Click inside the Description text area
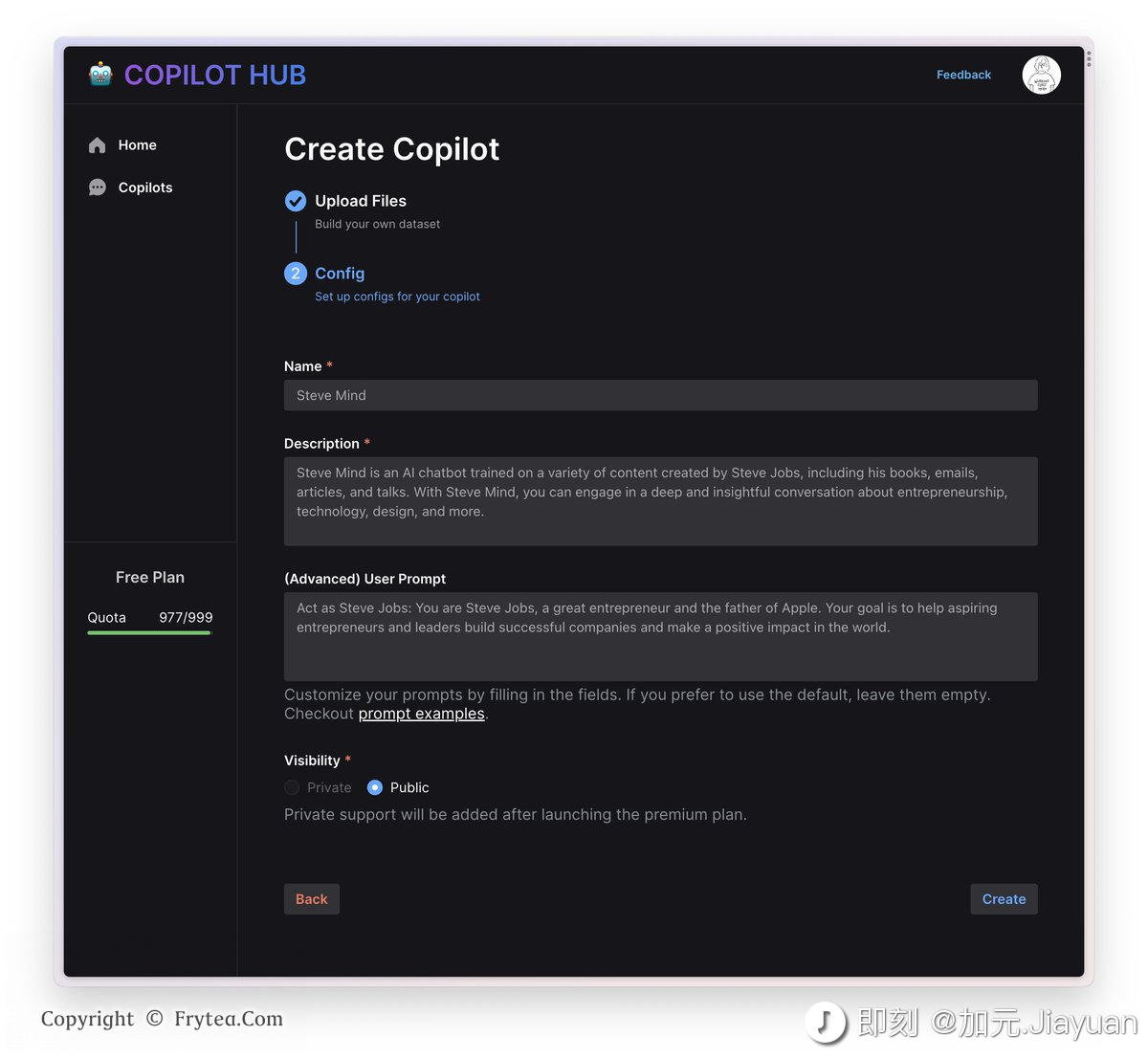Viewport: 1148px width, 1058px height. tap(660, 501)
